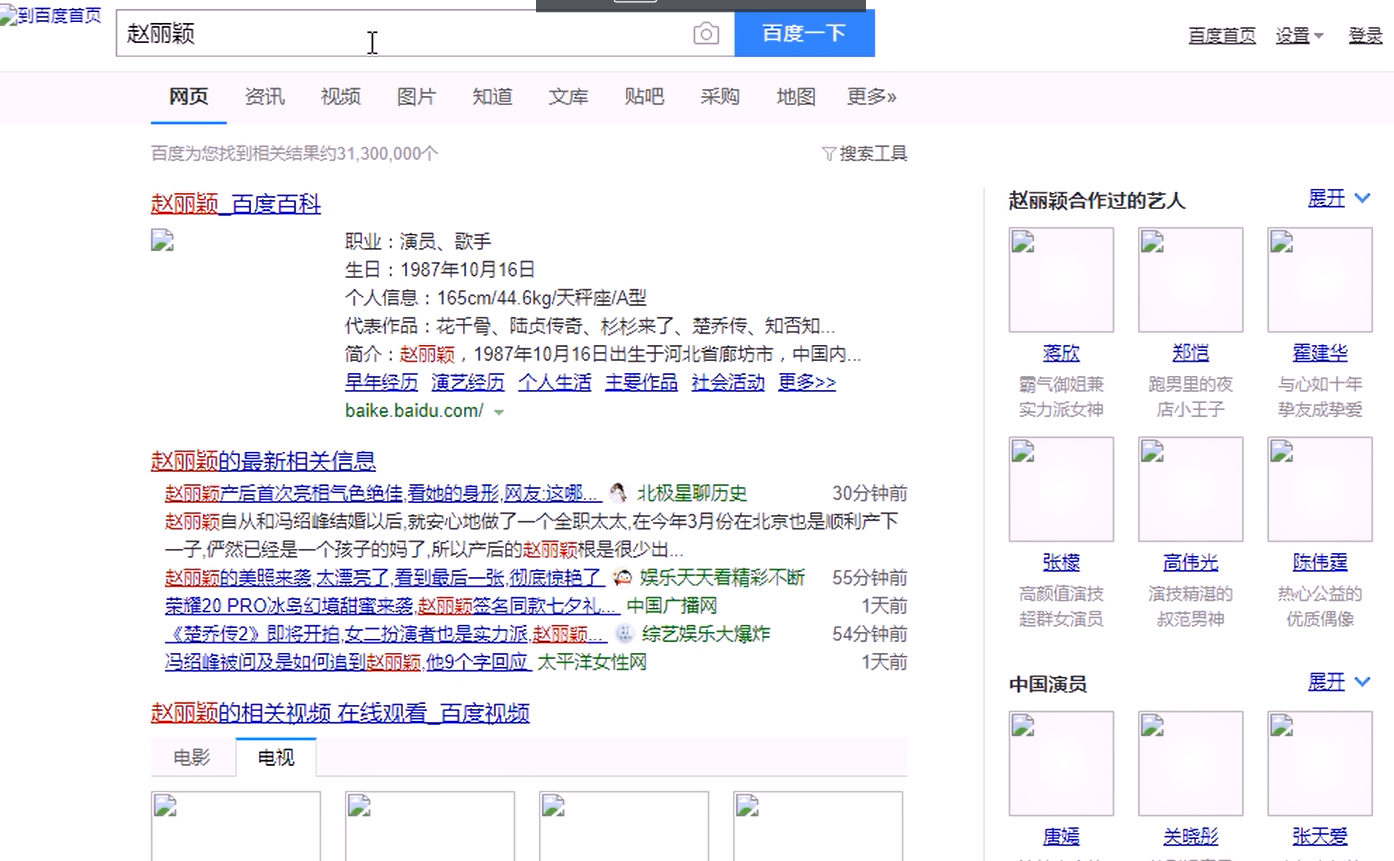Open the 百度首页 link in the header
Viewport: 1394px width, 861px height.
[1222, 35]
